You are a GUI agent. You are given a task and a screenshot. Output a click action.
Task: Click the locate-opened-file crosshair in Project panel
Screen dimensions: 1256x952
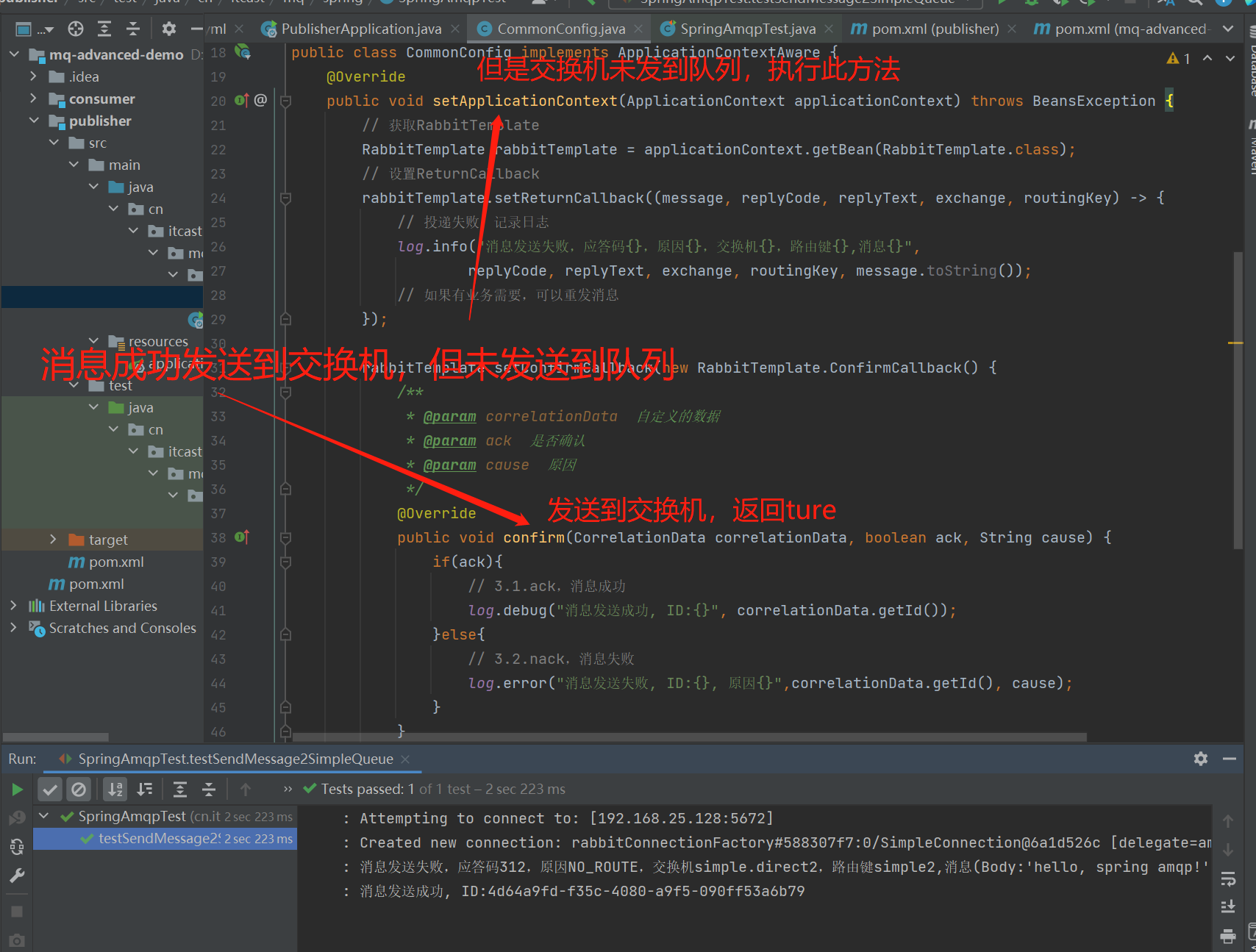click(75, 28)
